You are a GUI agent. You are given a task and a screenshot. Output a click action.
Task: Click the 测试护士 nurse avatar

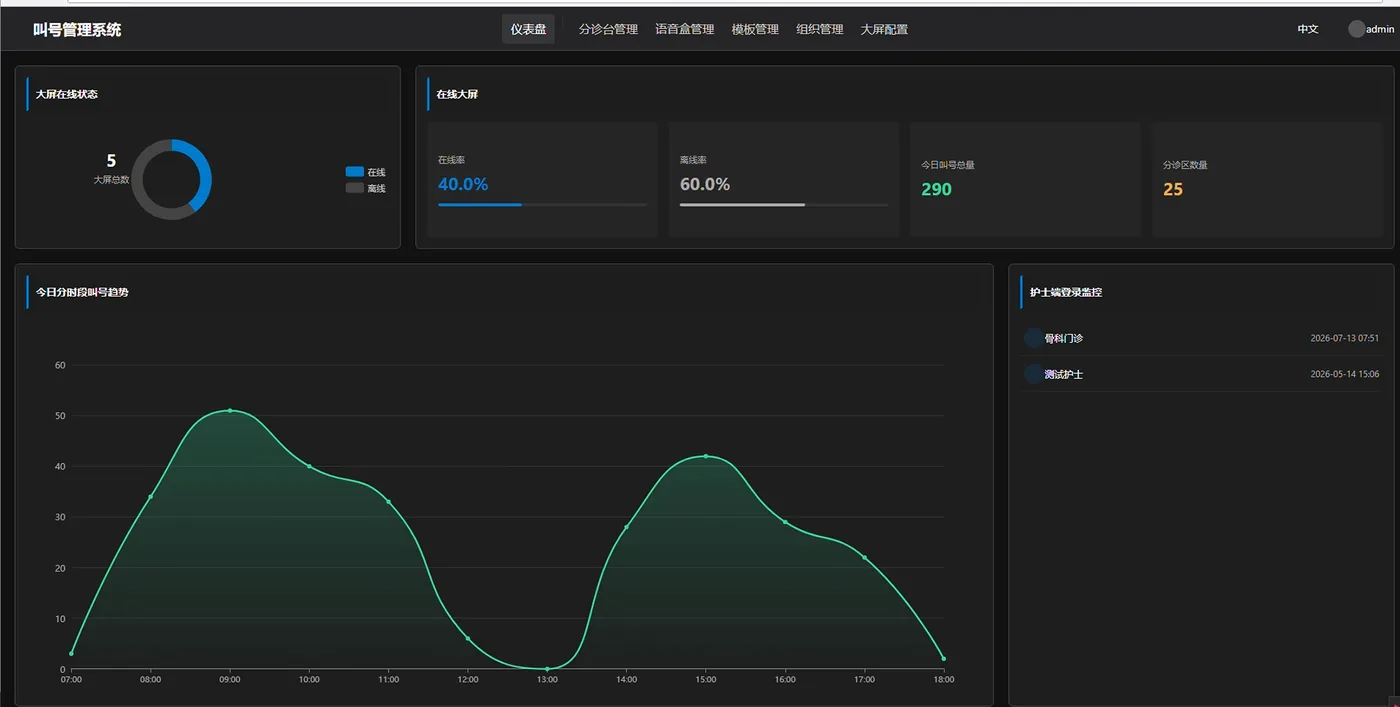click(x=1033, y=374)
